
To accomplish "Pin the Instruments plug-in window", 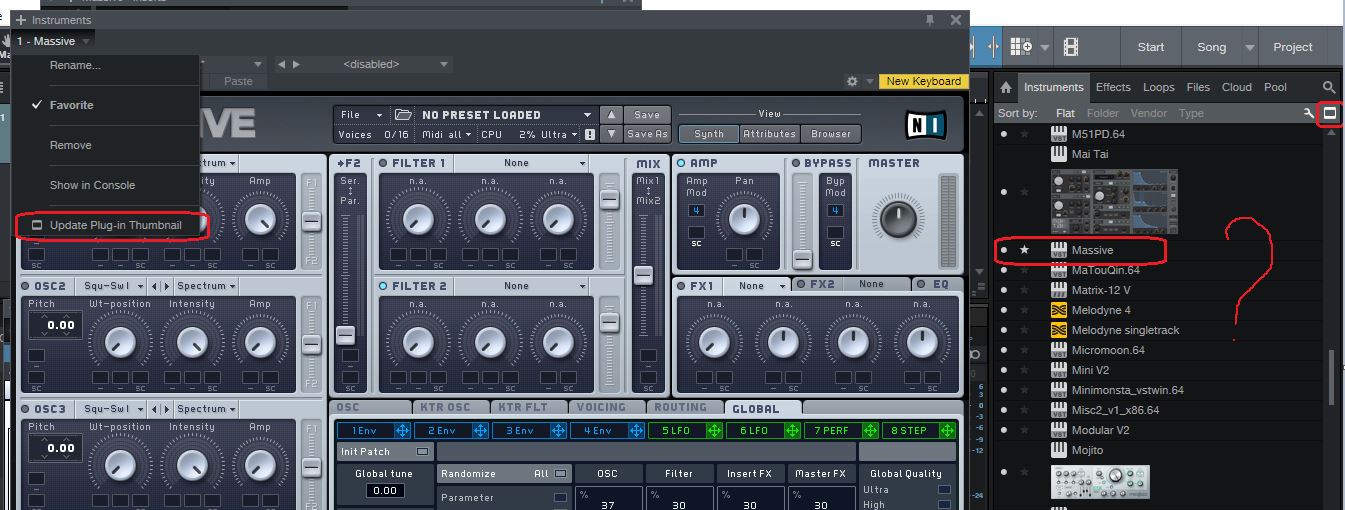I will pyautogui.click(x=930, y=20).
